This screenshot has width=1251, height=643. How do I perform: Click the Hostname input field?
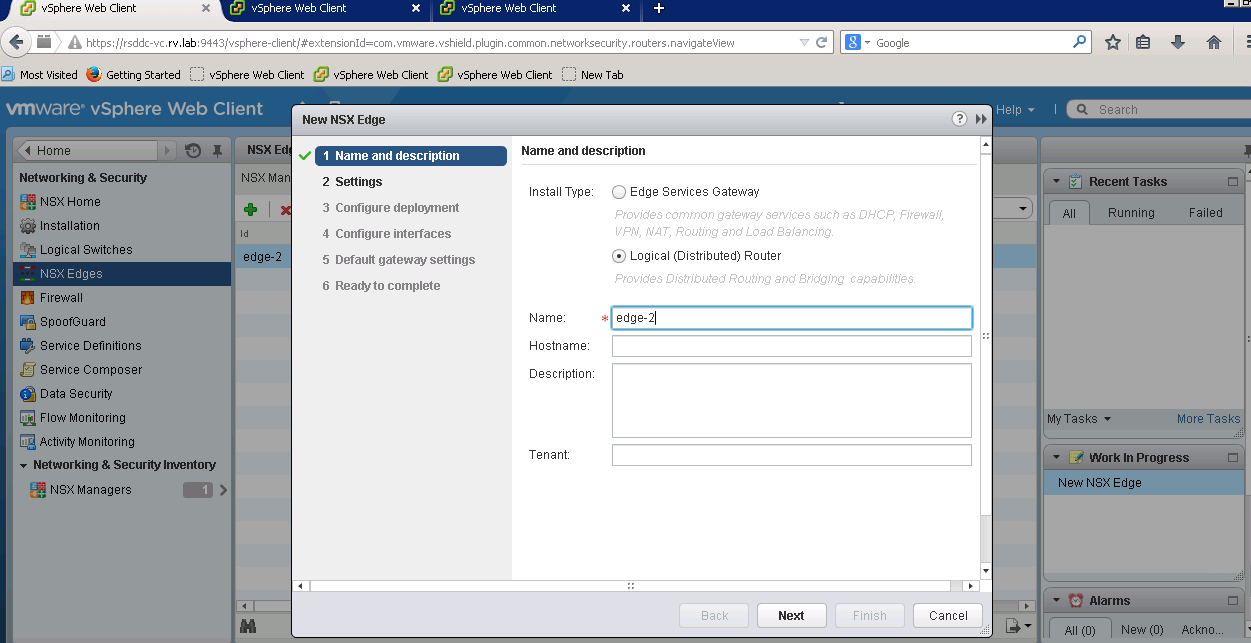pyautogui.click(x=791, y=346)
